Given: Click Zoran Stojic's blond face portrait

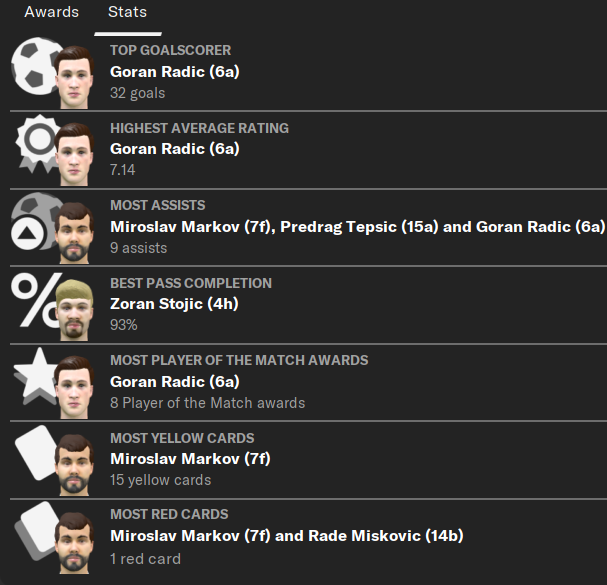Looking at the screenshot, I should (x=74, y=310).
